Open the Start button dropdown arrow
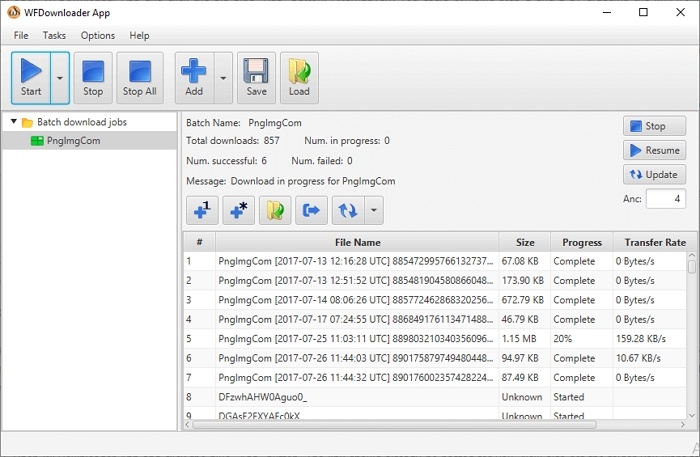This screenshot has height=457, width=700. coord(60,78)
